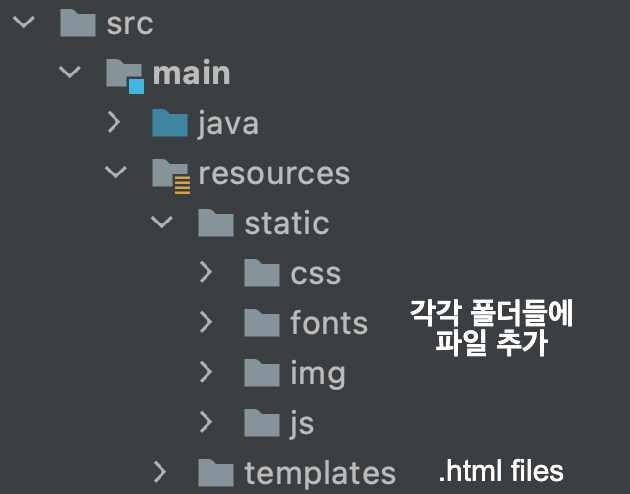Viewport: 630px width, 494px height.
Task: Collapse the src folder chevron
Action: (24, 22)
